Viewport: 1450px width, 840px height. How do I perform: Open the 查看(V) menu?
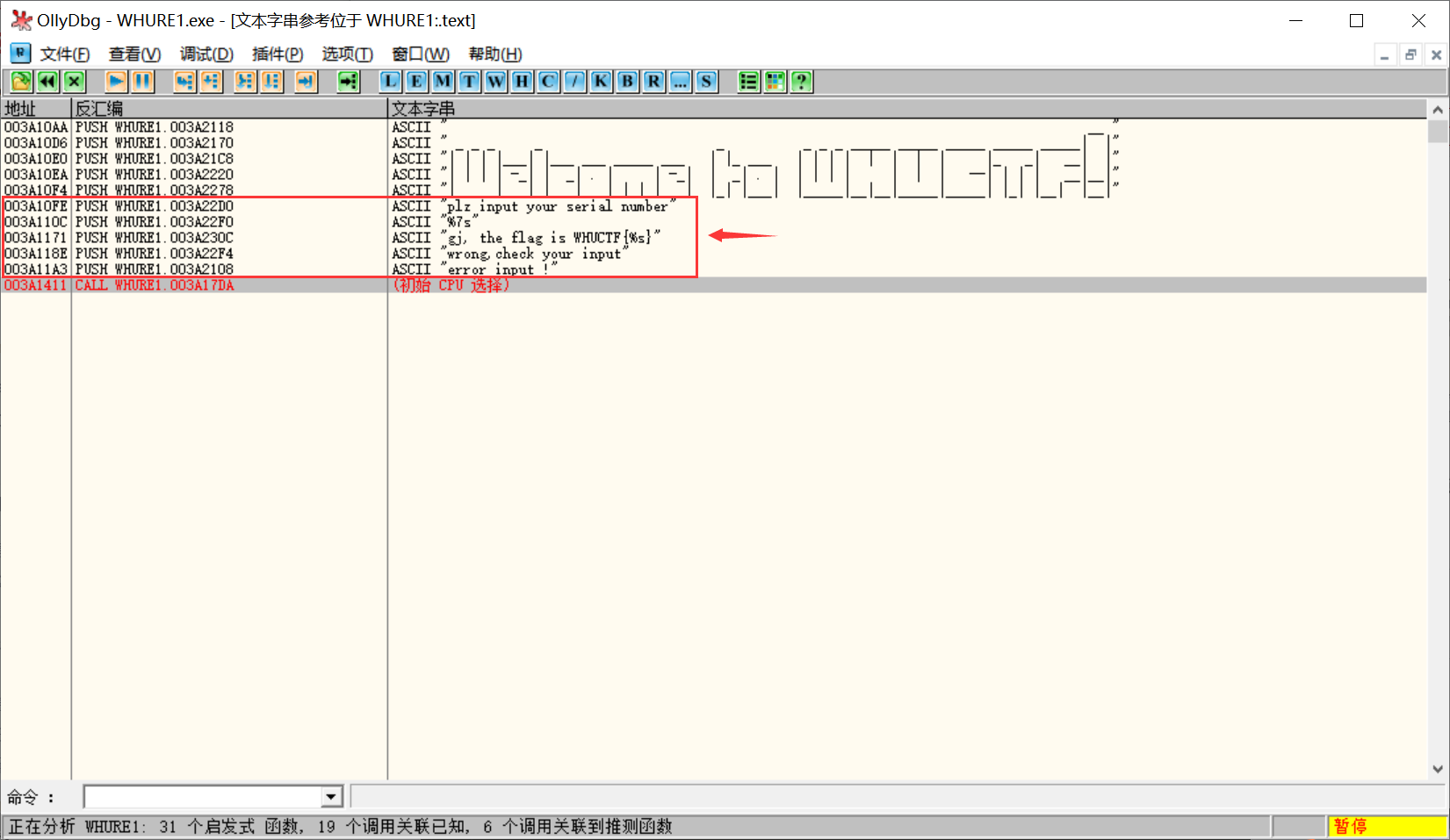[134, 54]
